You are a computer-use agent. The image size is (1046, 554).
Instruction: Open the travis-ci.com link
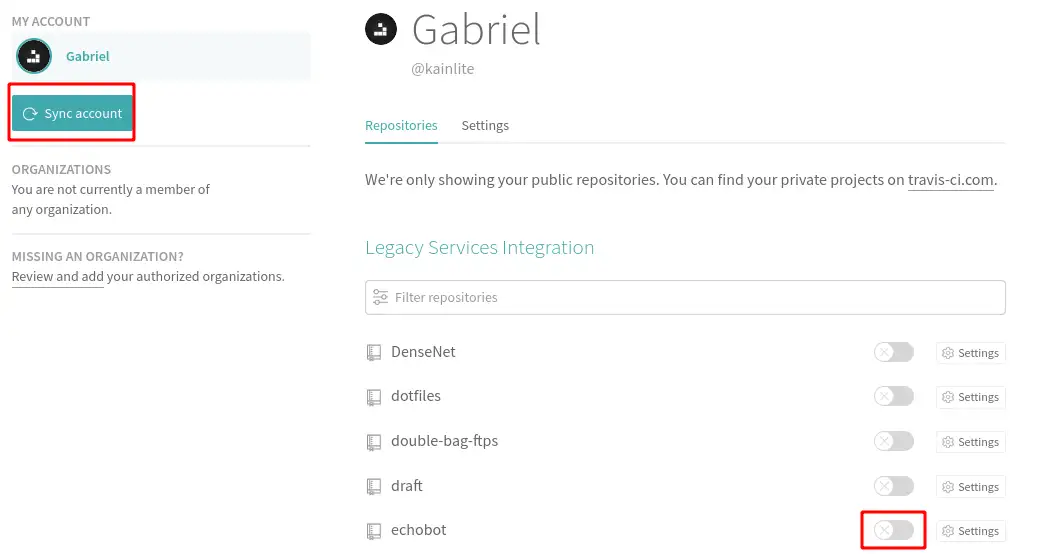pos(951,180)
